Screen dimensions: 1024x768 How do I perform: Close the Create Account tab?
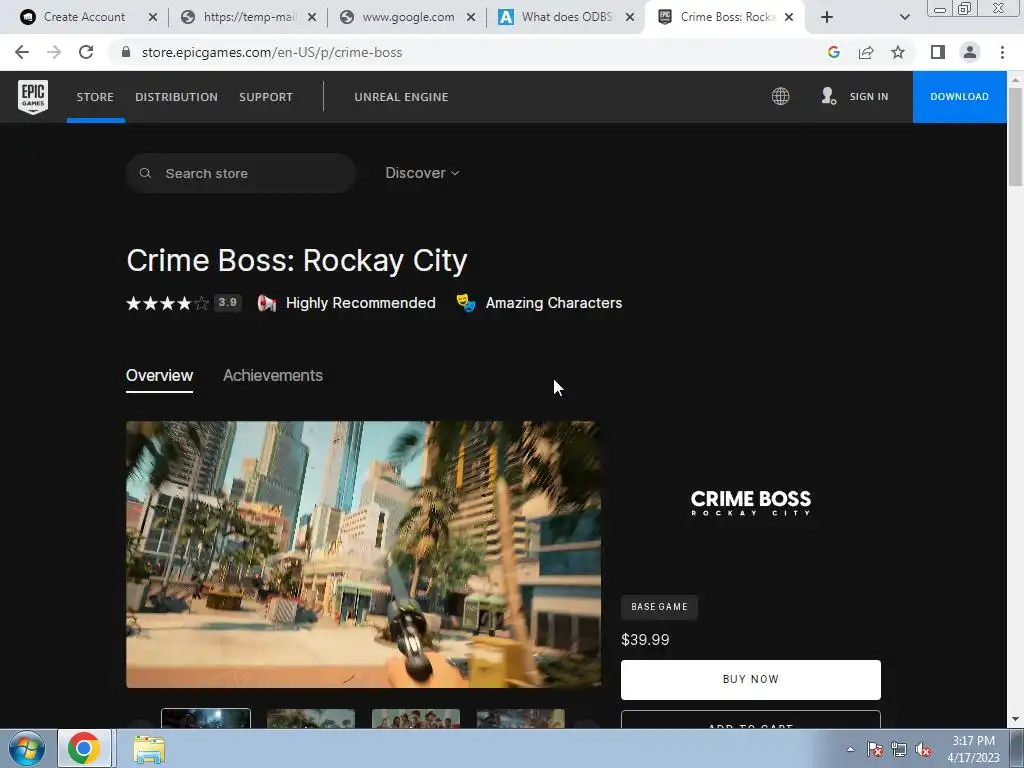pyautogui.click(x=153, y=17)
